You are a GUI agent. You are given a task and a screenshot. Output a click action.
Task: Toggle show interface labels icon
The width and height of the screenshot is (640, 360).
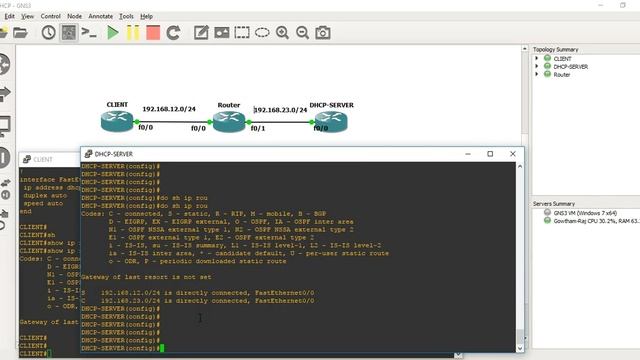click(x=69, y=33)
